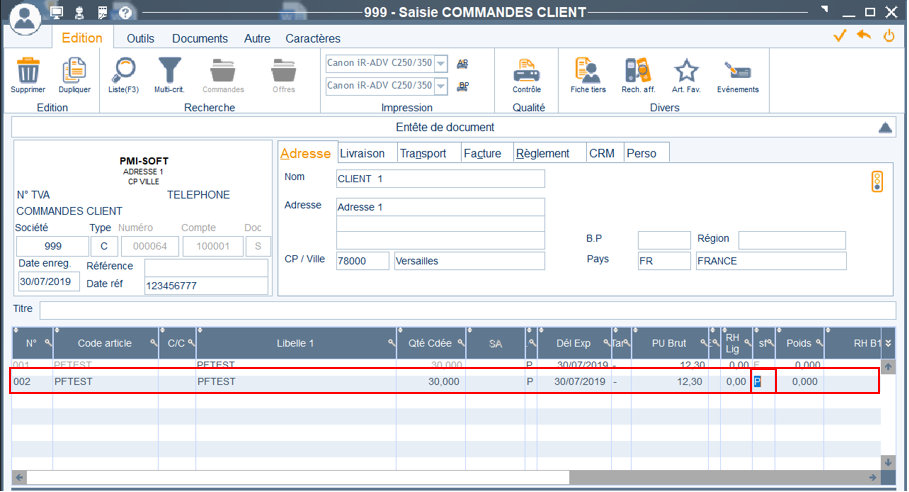Click row 002 quantity 30,000 cell
This screenshot has width=909, height=492.
pos(431,381)
